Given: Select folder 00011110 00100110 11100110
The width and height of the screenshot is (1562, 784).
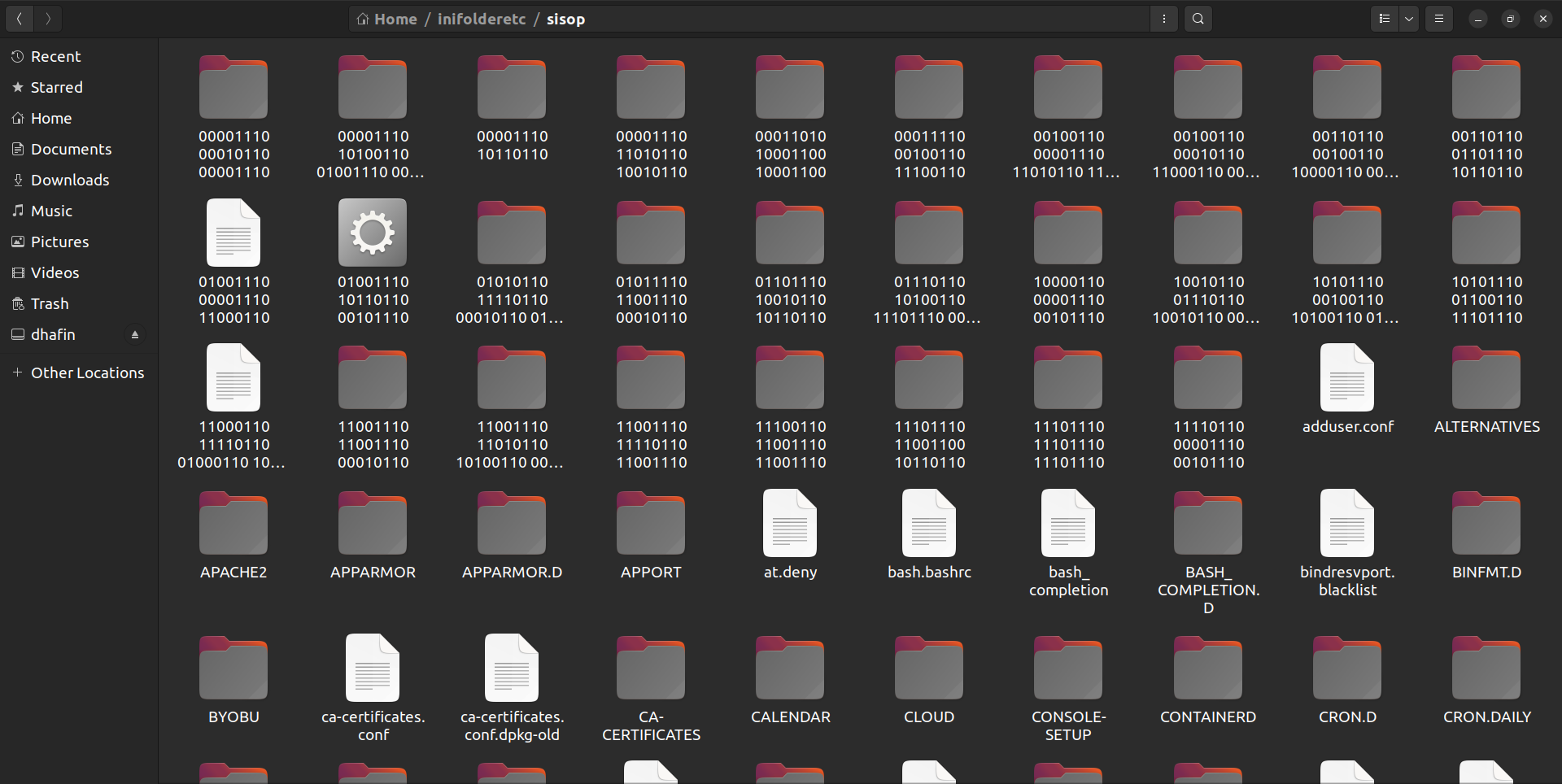Looking at the screenshot, I should 929,117.
